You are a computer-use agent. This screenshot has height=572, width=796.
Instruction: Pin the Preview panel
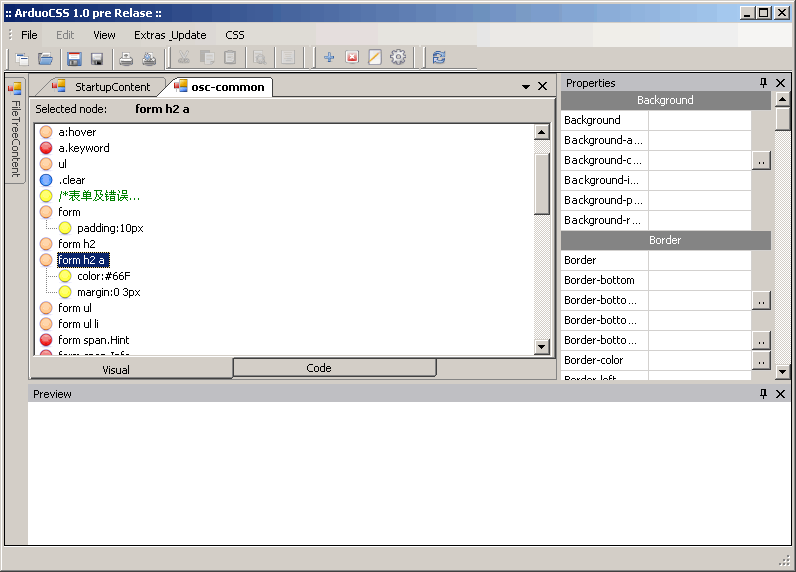click(763, 394)
